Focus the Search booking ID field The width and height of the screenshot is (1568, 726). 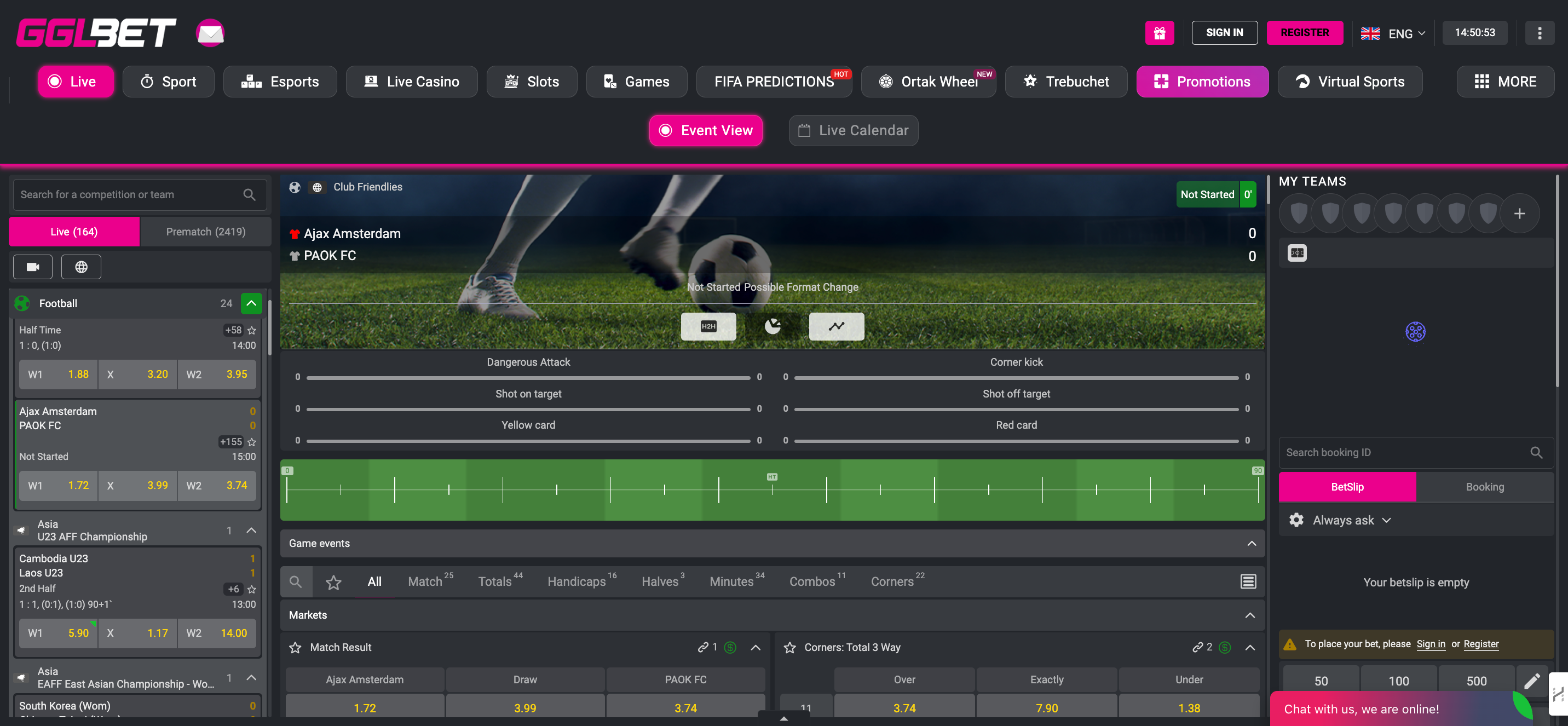click(x=1416, y=453)
